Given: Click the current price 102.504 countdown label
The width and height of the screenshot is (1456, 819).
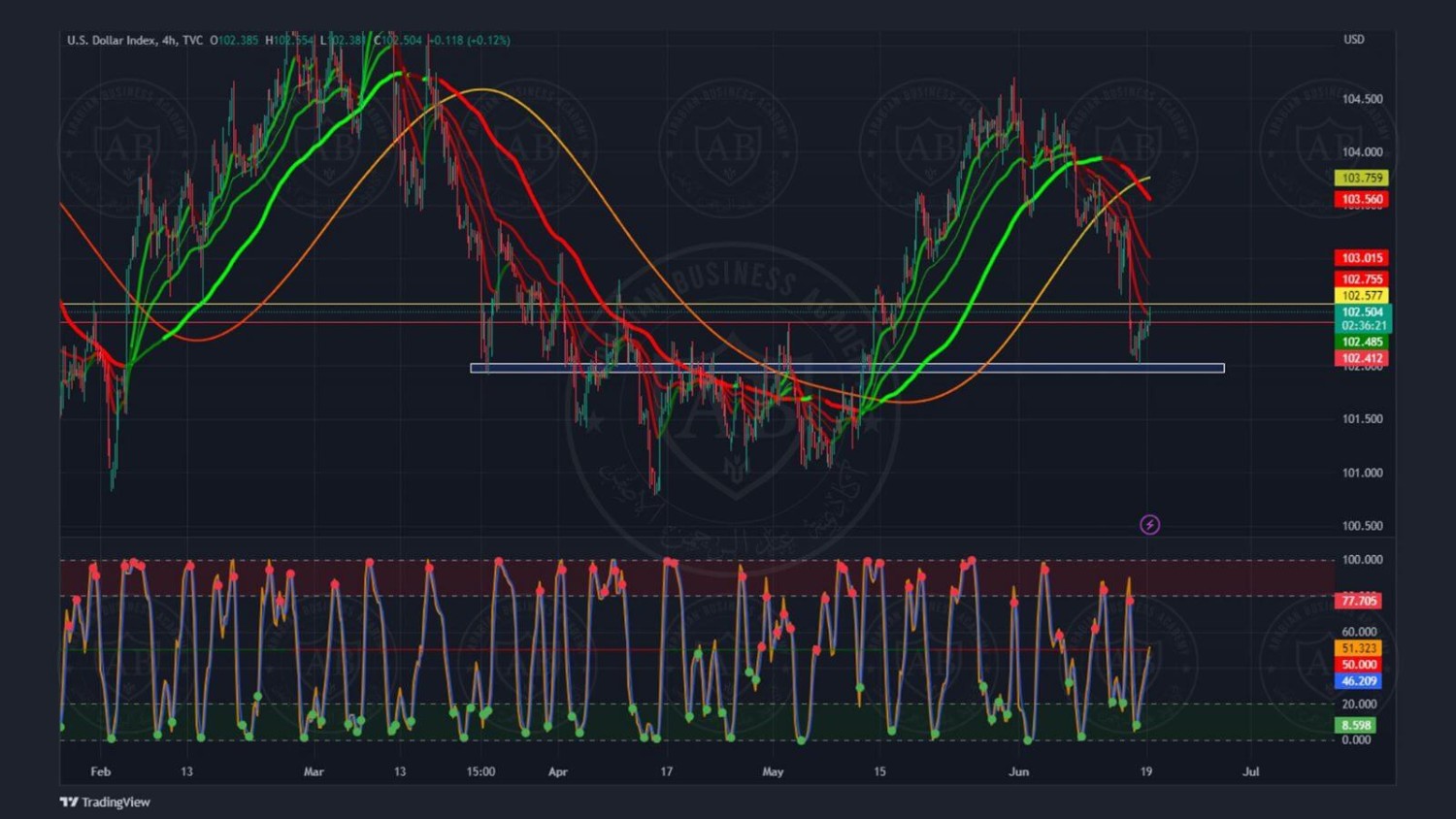Looking at the screenshot, I should pos(1362,318).
